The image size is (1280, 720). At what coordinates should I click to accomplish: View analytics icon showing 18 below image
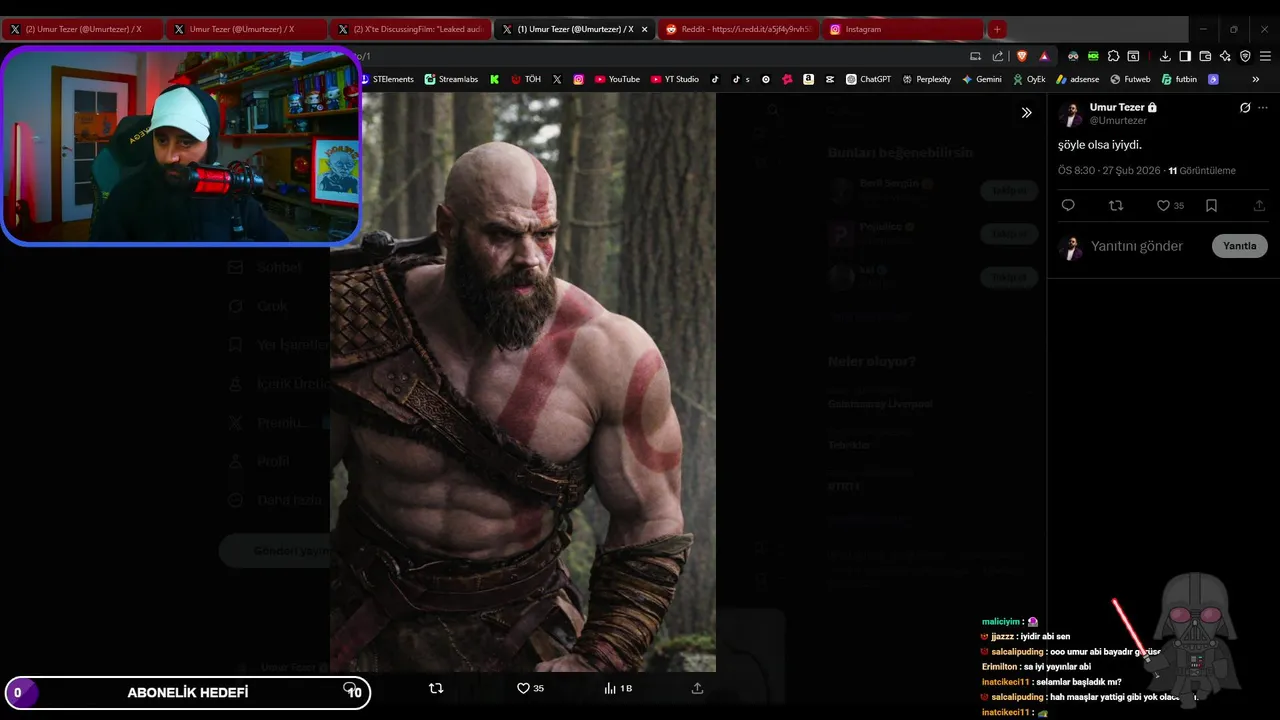[618, 689]
